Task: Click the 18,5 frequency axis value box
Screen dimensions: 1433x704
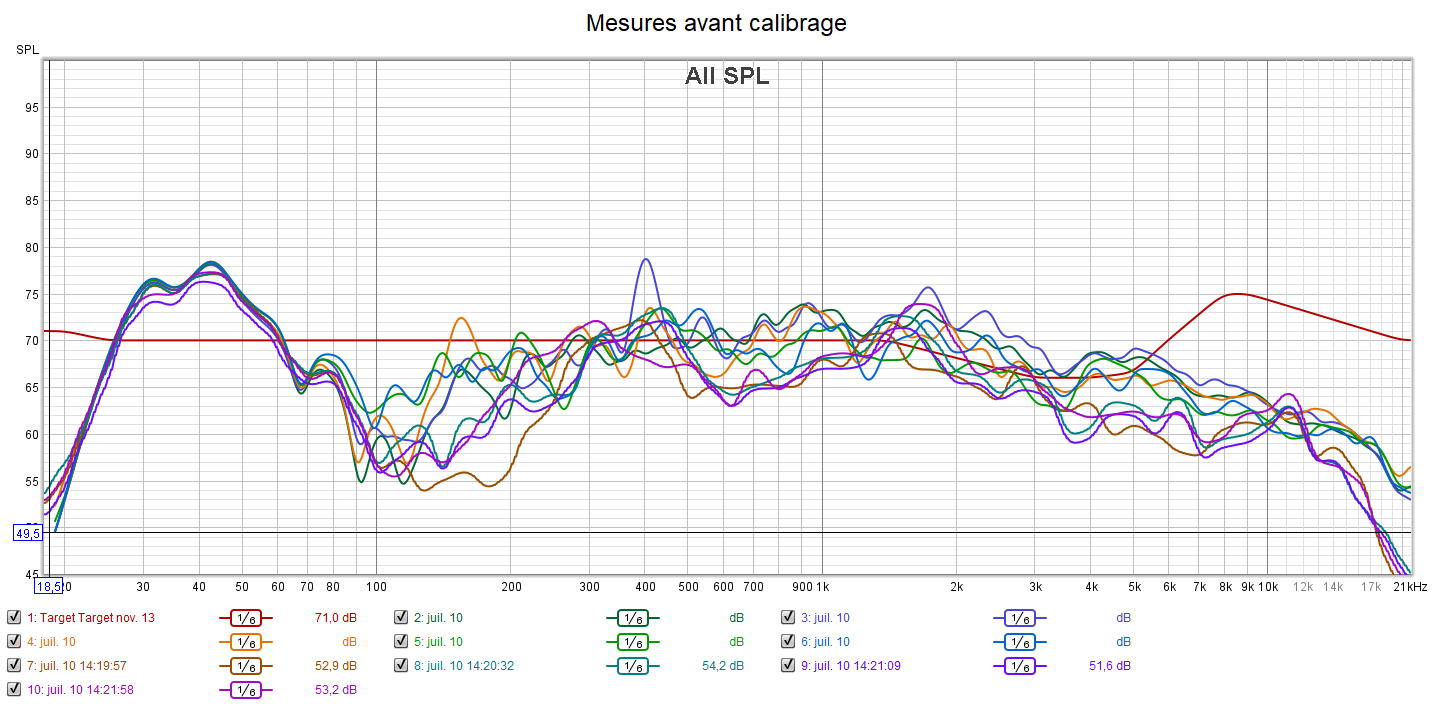Action: 48,586
